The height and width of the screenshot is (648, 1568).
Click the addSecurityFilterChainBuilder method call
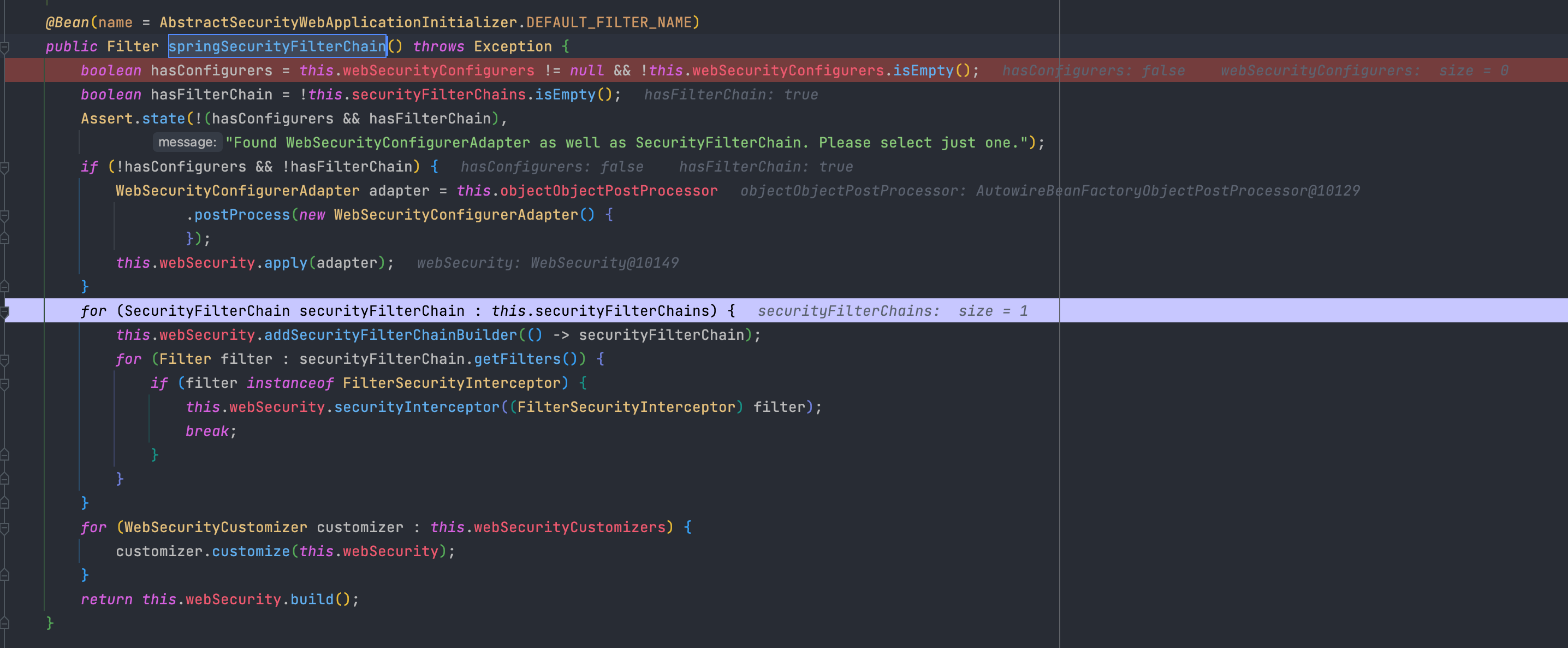390,335
